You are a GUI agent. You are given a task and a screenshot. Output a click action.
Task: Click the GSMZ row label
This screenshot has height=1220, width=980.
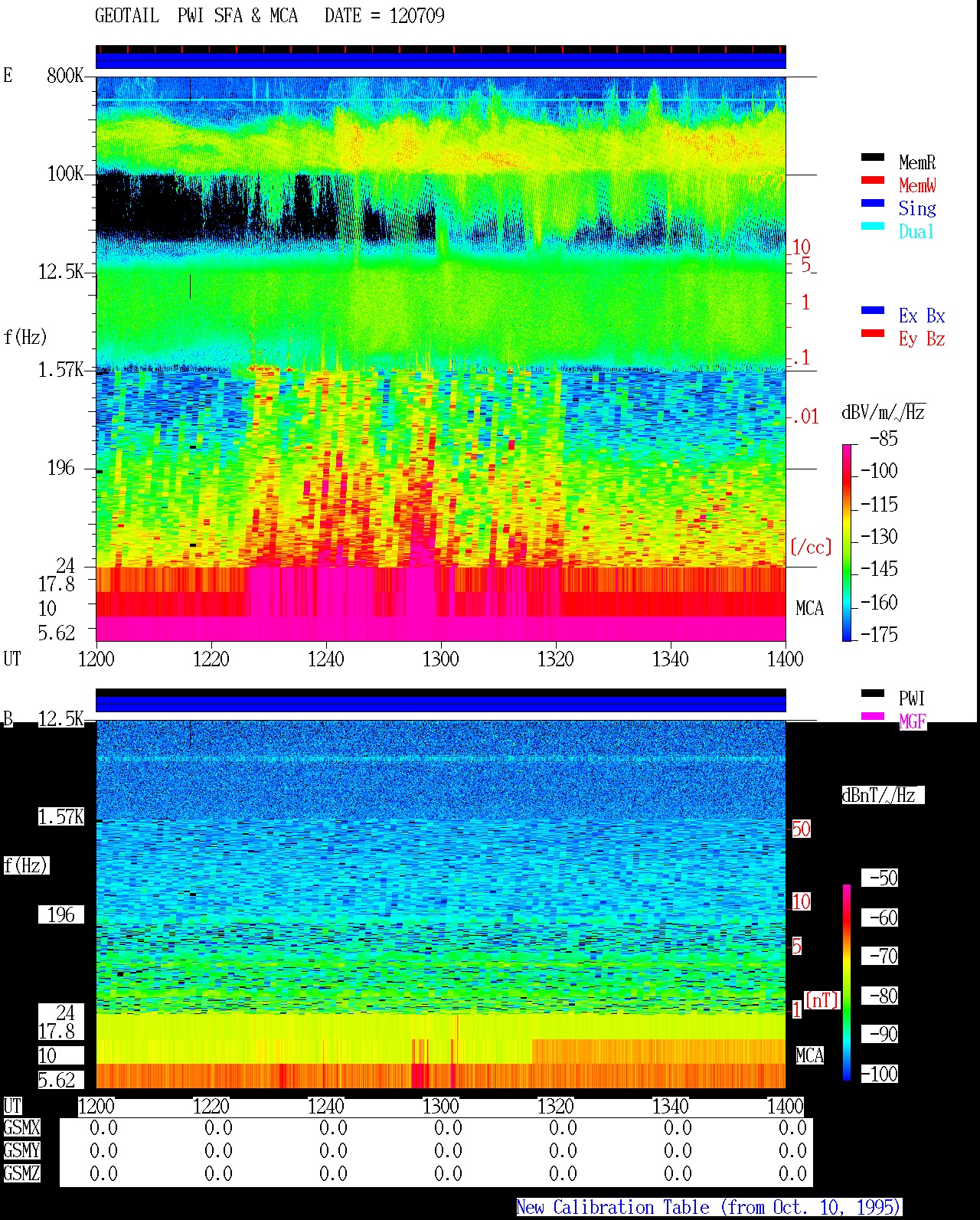(x=21, y=1173)
